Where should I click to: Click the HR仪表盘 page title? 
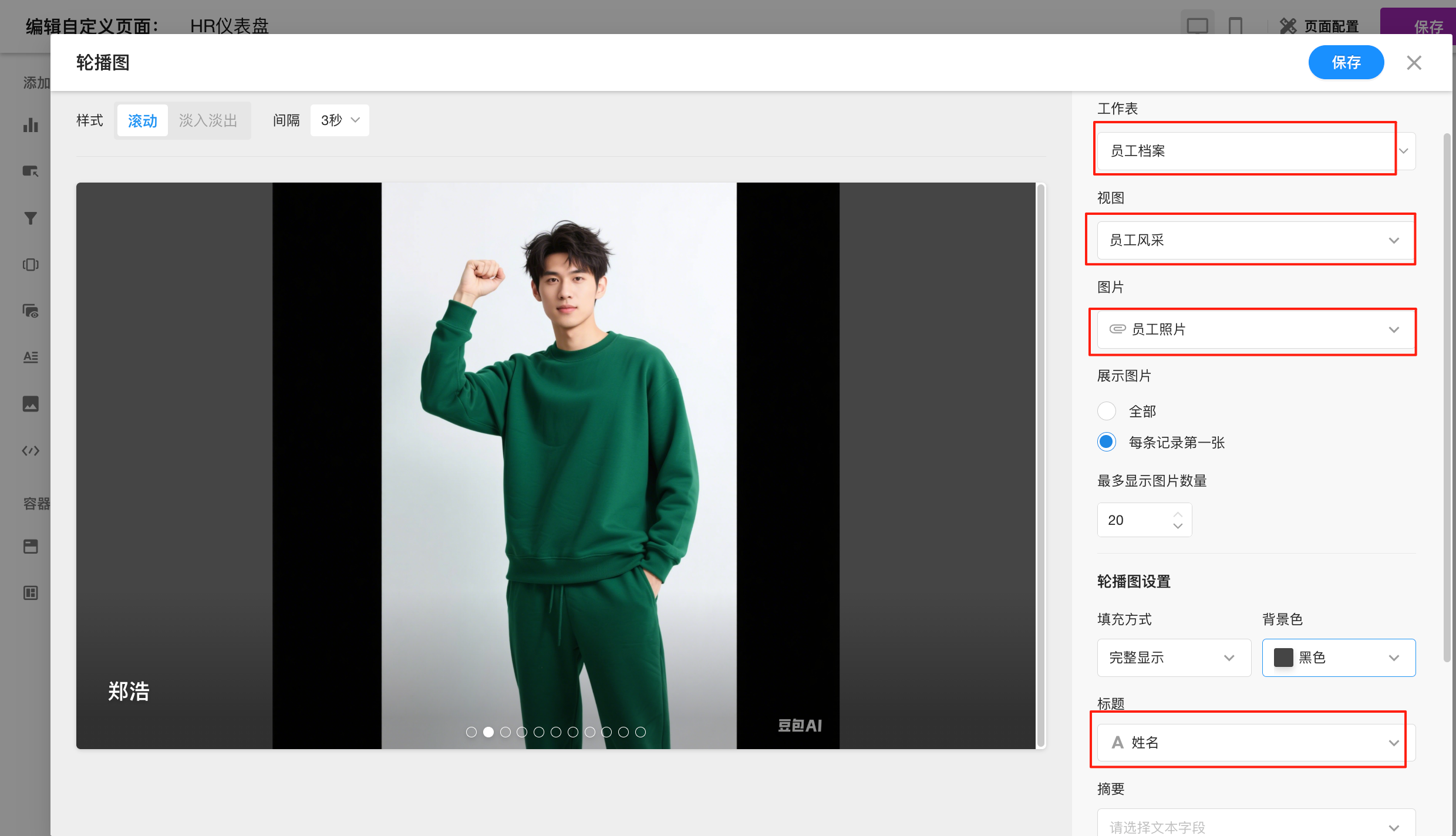[x=229, y=26]
